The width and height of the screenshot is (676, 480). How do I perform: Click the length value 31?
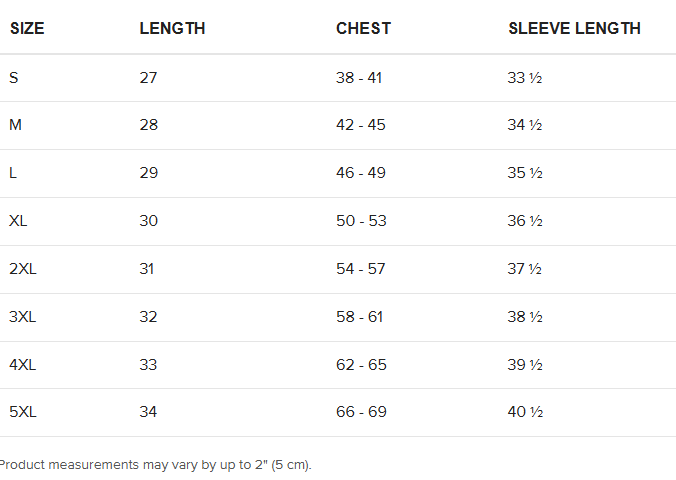point(147,269)
